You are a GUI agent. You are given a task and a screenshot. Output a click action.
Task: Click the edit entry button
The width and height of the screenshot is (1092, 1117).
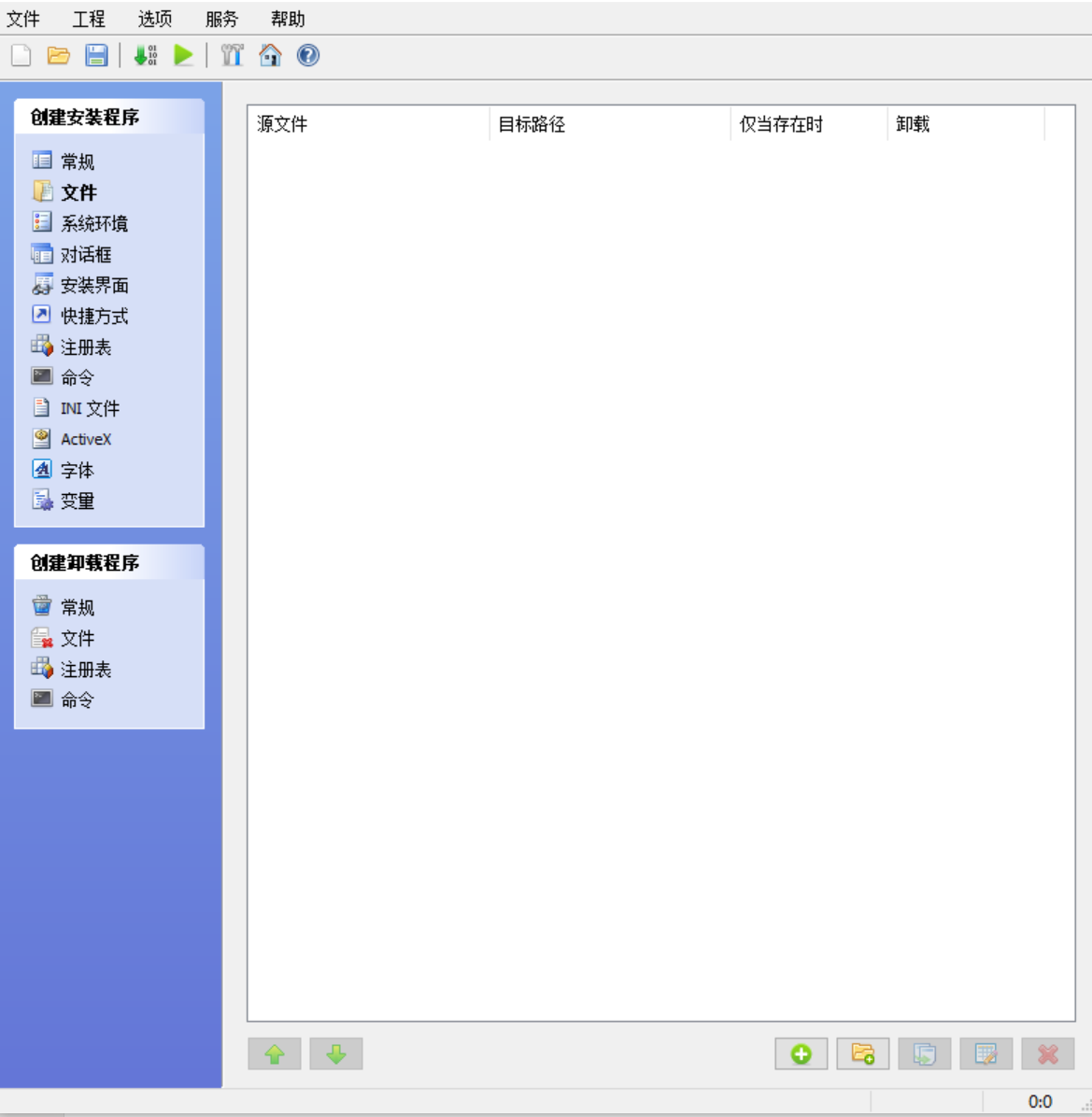(x=986, y=1053)
